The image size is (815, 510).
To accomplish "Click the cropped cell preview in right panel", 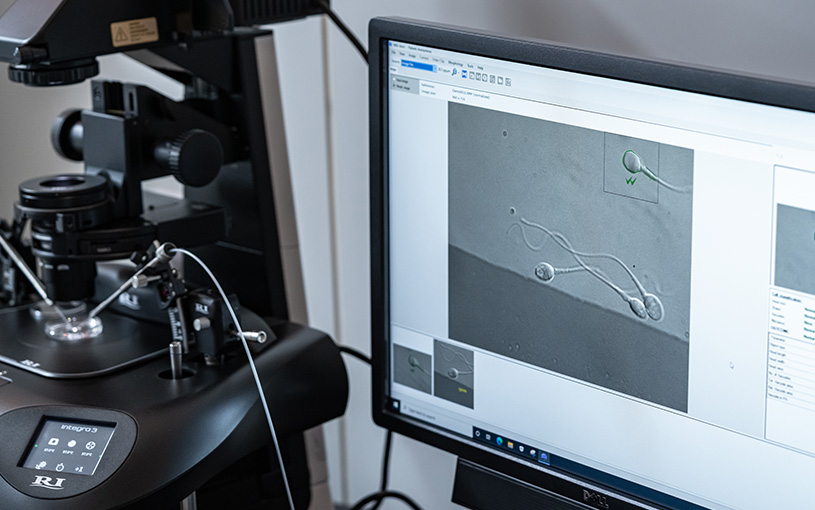I will point(795,248).
